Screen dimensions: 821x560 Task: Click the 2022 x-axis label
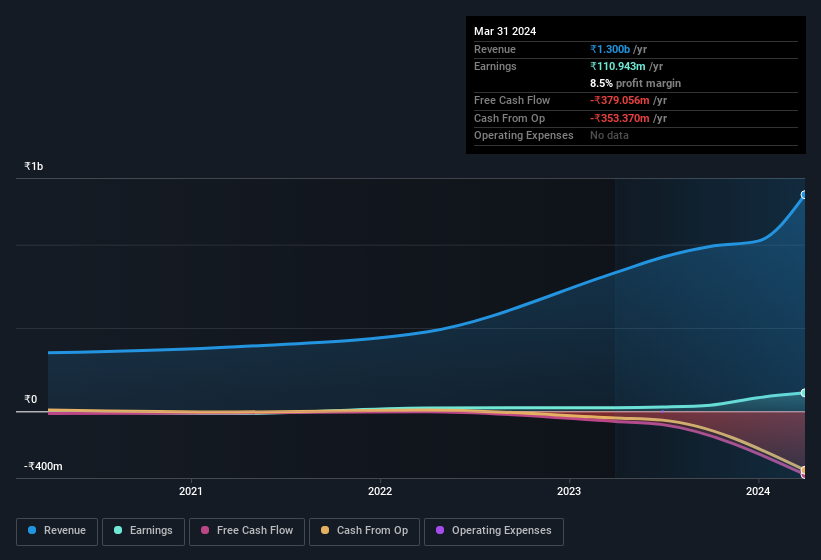[380, 491]
